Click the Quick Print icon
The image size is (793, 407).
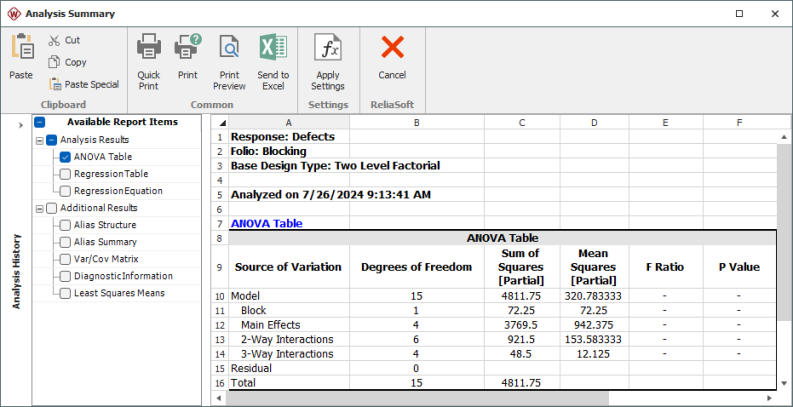(x=149, y=48)
